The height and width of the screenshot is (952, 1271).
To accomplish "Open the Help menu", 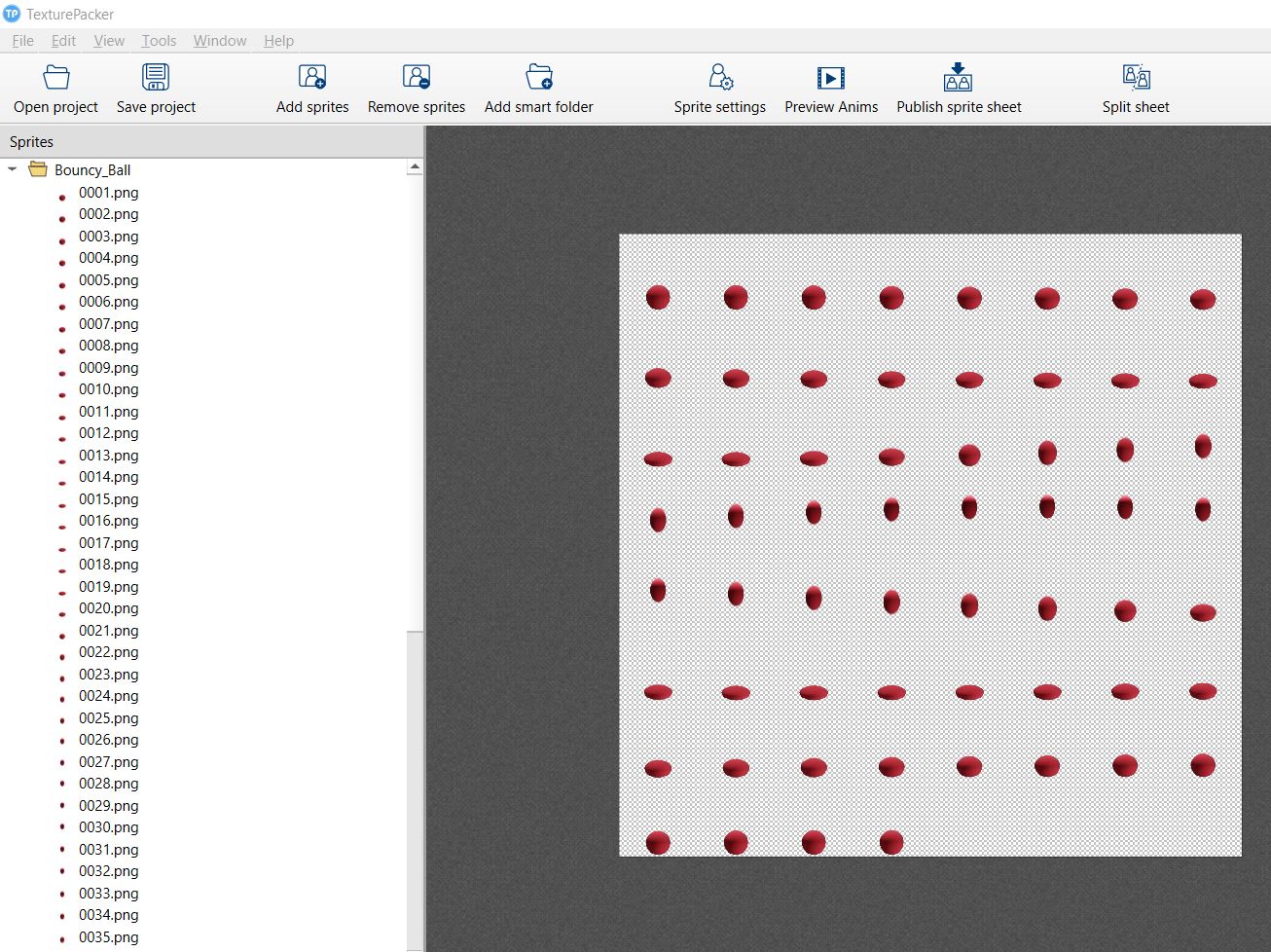I will tap(278, 41).
